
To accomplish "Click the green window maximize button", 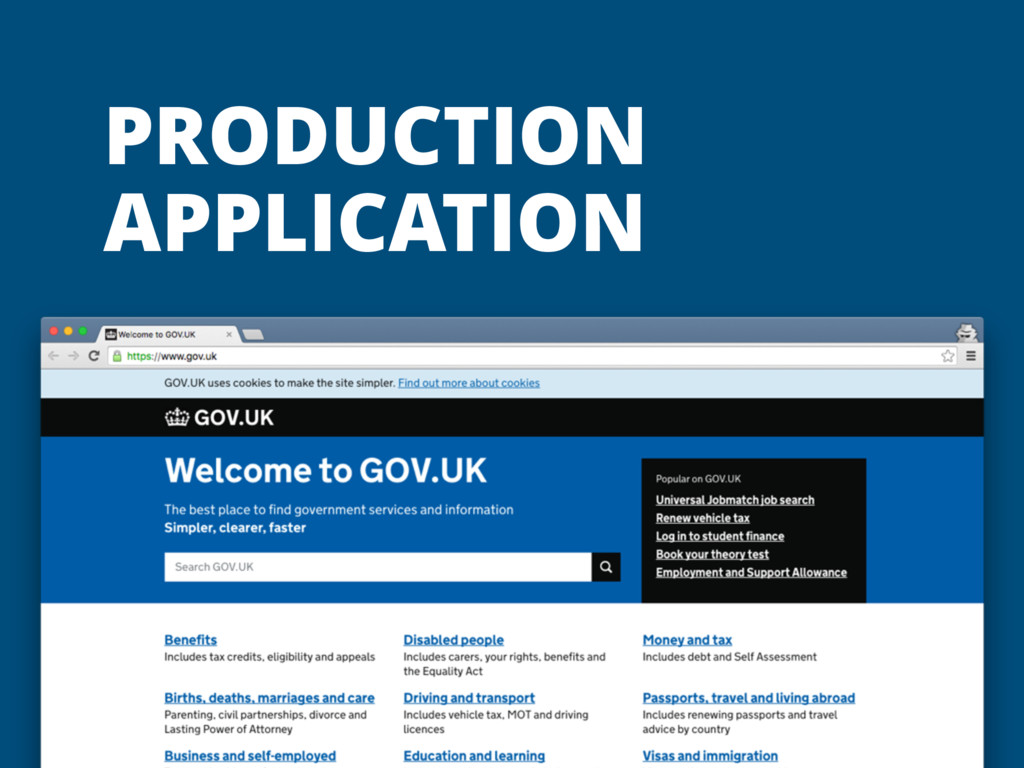I will pos(83,331).
